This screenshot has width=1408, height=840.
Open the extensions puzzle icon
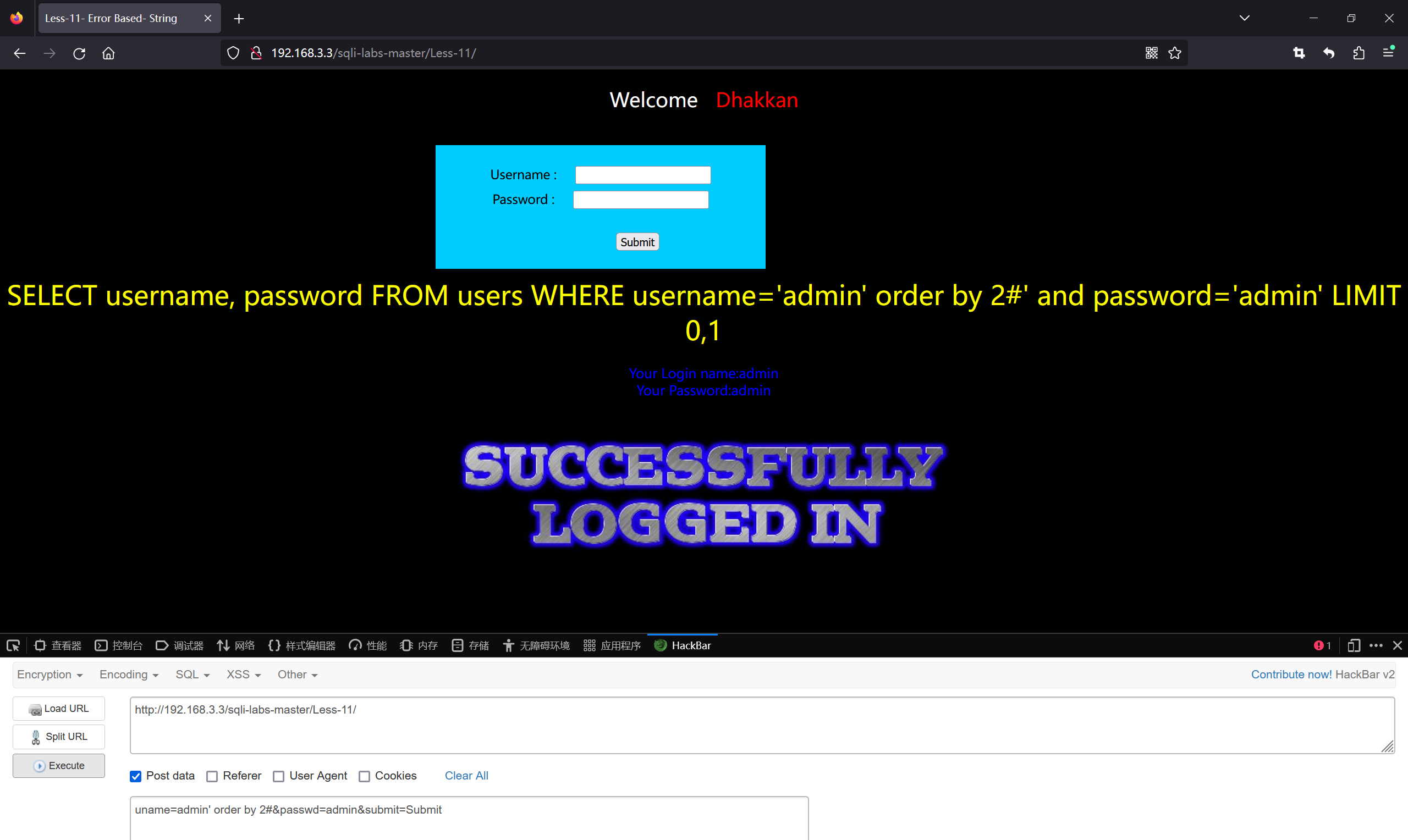tap(1358, 53)
